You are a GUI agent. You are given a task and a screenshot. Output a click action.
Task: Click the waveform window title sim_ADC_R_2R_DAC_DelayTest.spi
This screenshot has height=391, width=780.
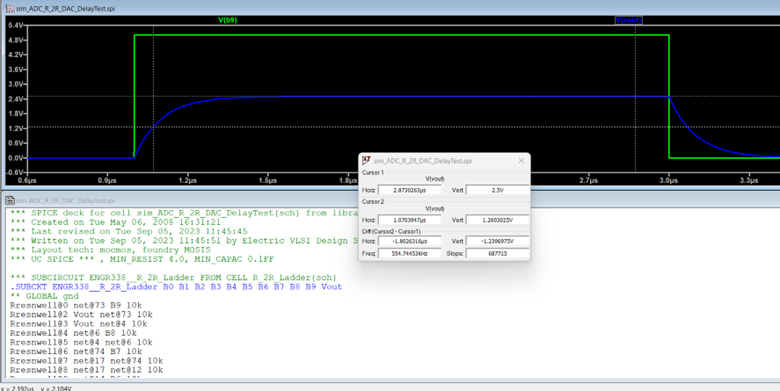click(x=66, y=8)
